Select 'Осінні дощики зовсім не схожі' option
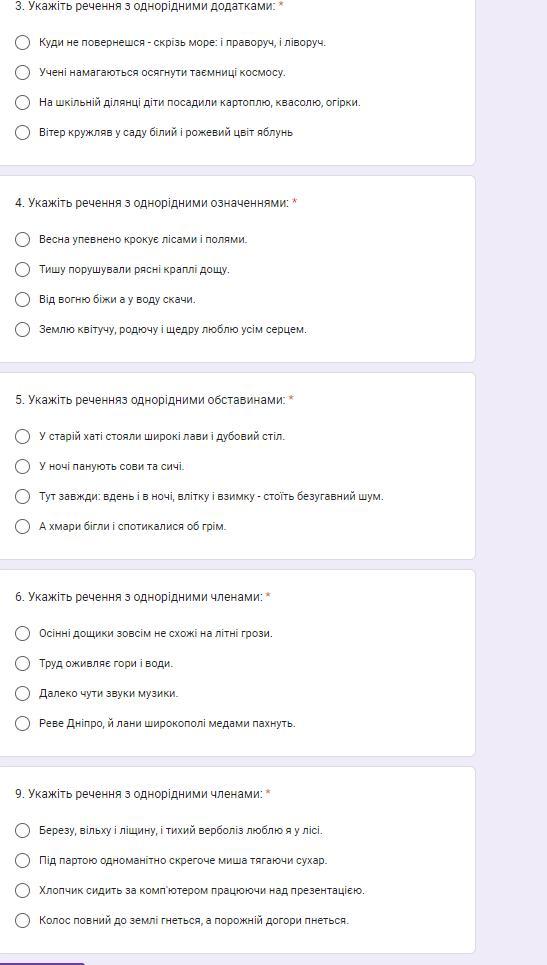 point(22,633)
